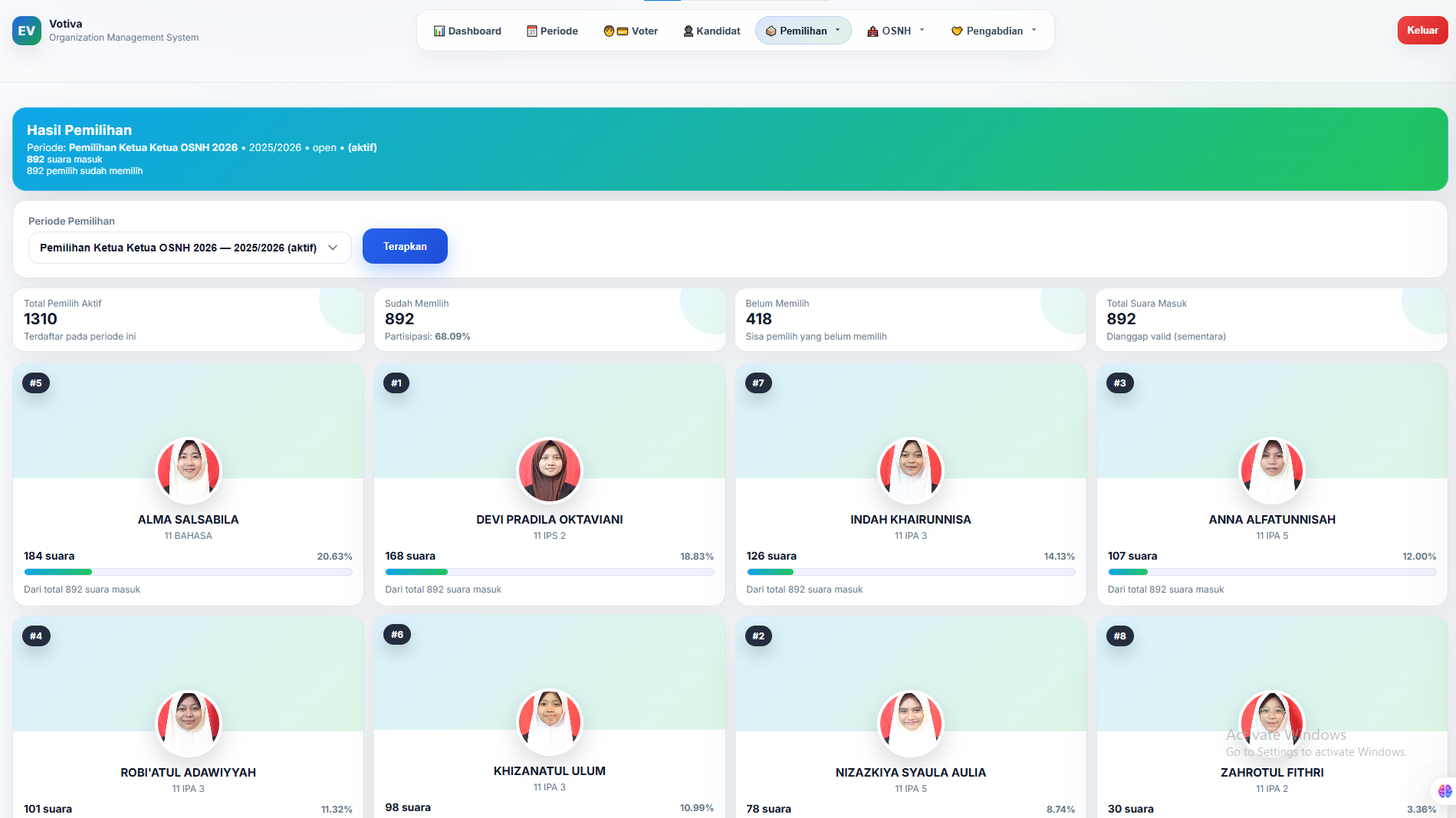This screenshot has width=1456, height=818.
Task: Click the 'Partisipasi: 68.09%' text
Action: [428, 337]
